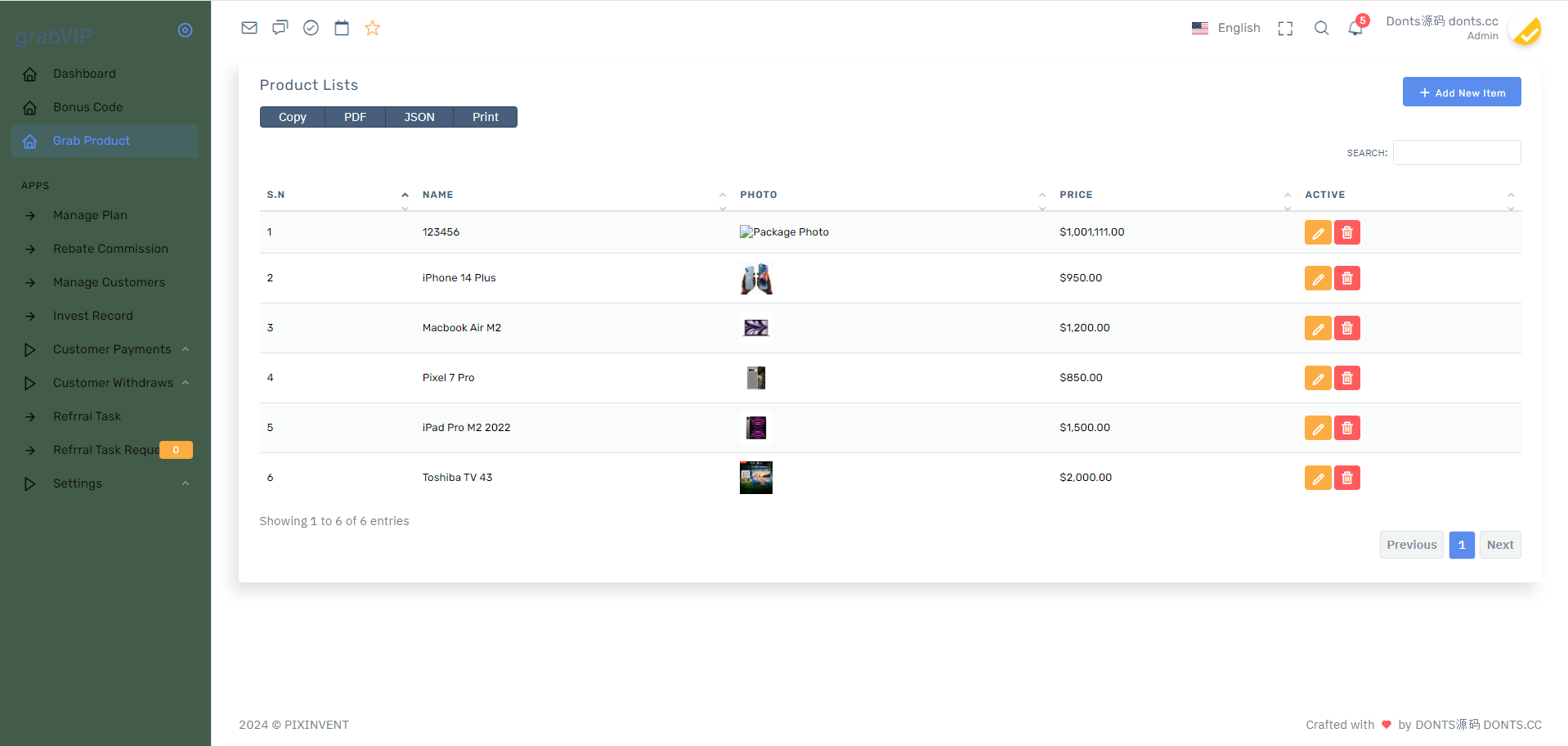Screen dimensions: 1568x746
Task: Sort table by PRICE column
Action: coord(1176,195)
